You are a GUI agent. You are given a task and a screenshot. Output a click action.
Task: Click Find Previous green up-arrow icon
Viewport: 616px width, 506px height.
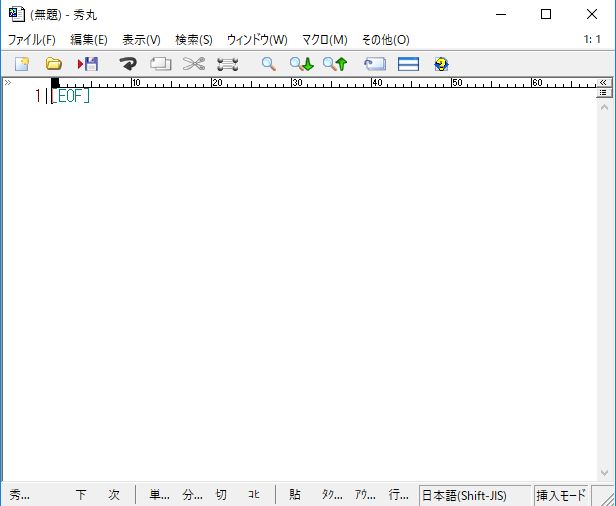click(x=335, y=64)
